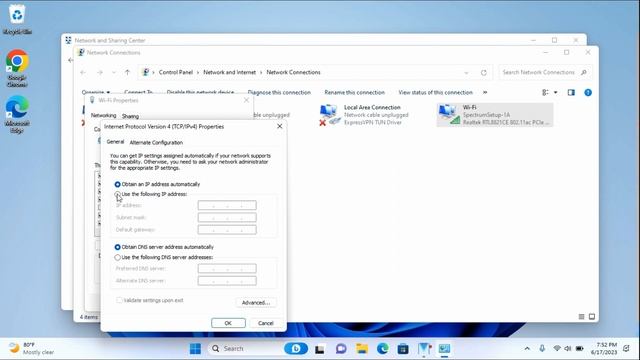Image resolution: width=640 pixels, height=360 pixels.
Task: Click Network Connections in the breadcrumb
Action: [293, 72]
